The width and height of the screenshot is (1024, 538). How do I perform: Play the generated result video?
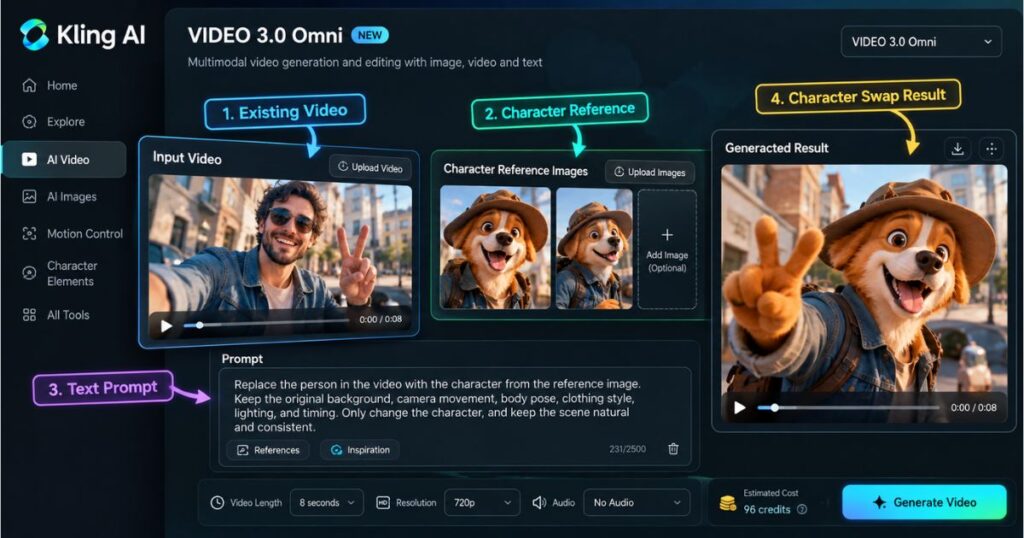739,408
